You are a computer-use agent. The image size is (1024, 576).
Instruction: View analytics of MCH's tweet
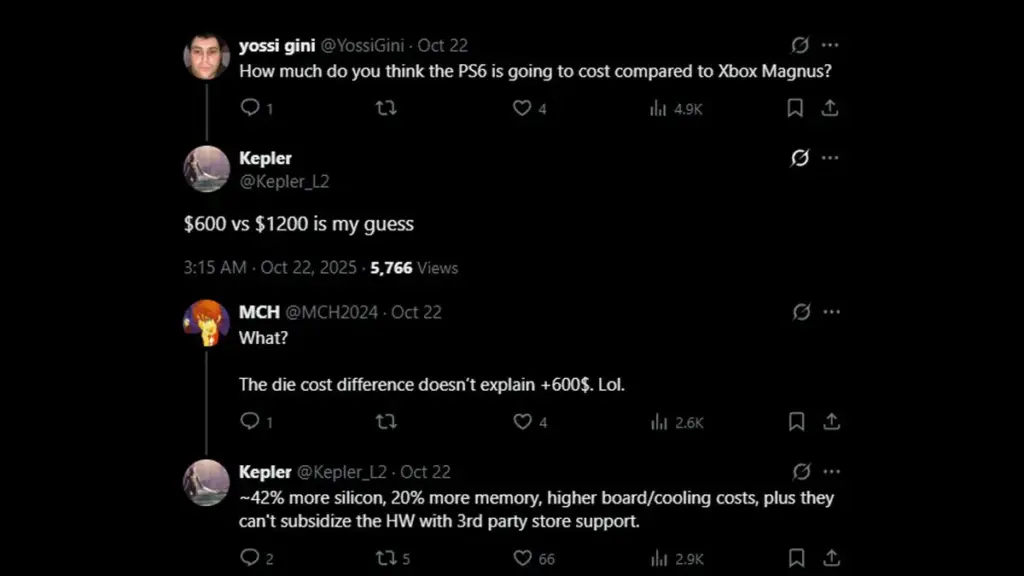[x=677, y=422]
